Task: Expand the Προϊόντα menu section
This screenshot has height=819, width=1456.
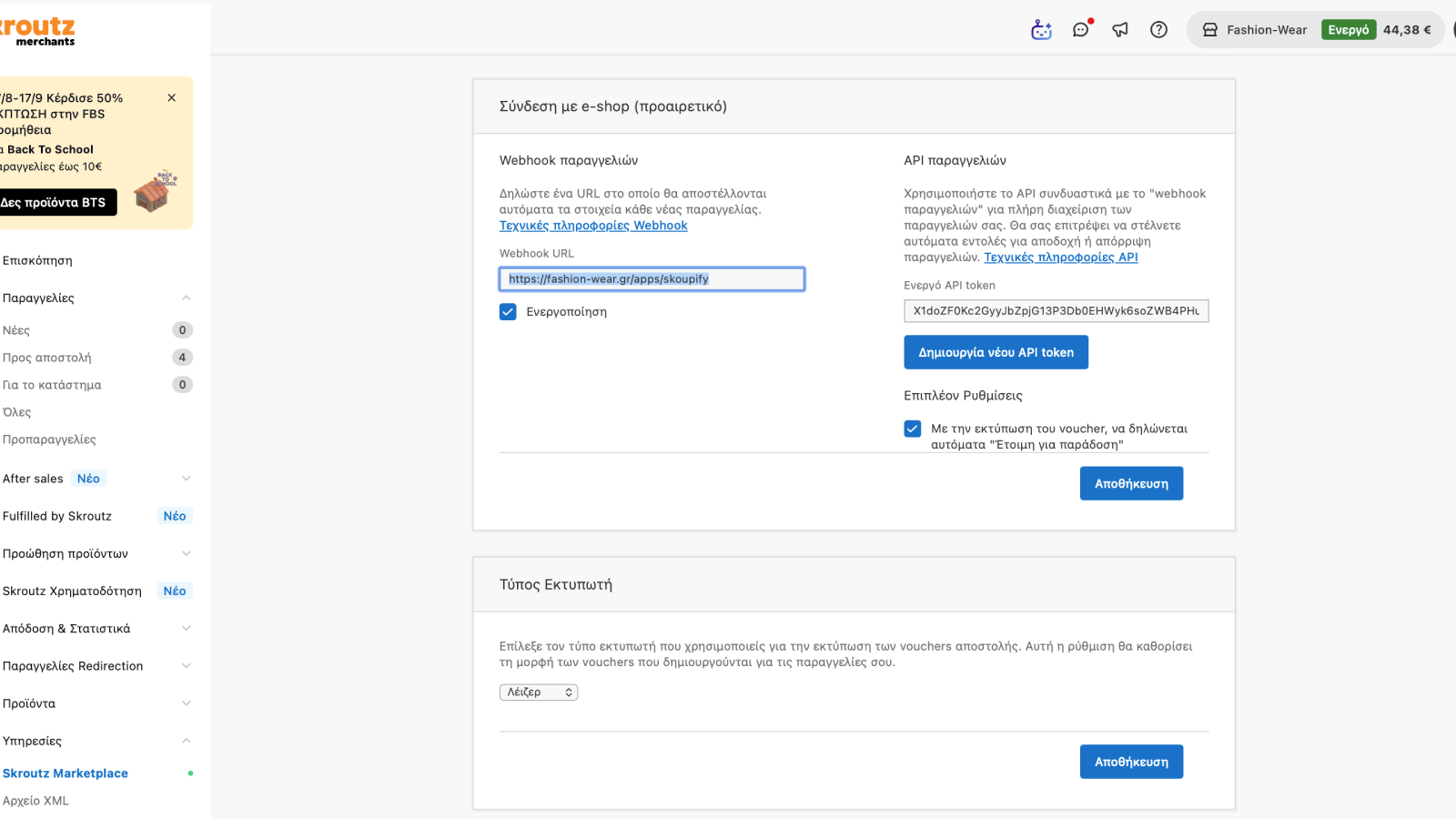Action: [187, 703]
